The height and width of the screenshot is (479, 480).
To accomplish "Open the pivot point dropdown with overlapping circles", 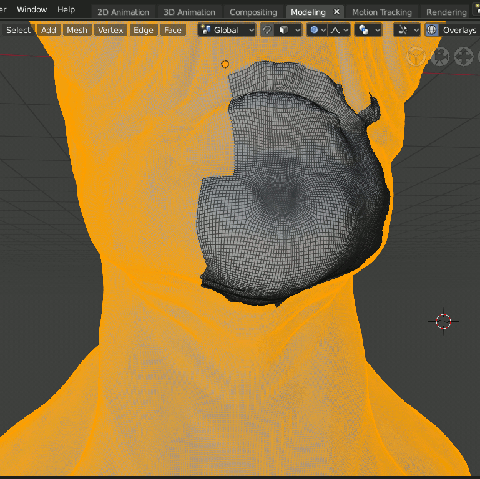I will [x=368, y=30].
